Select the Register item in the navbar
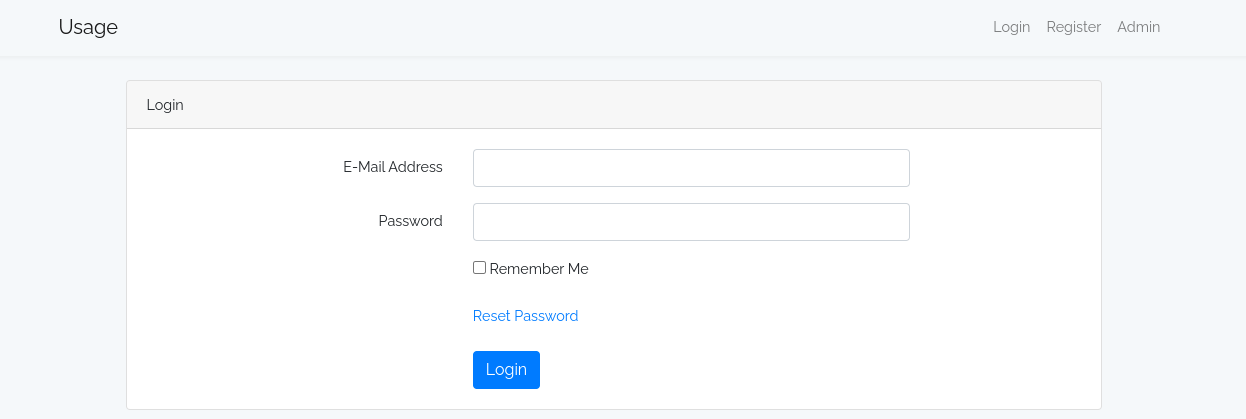 [1073, 27]
